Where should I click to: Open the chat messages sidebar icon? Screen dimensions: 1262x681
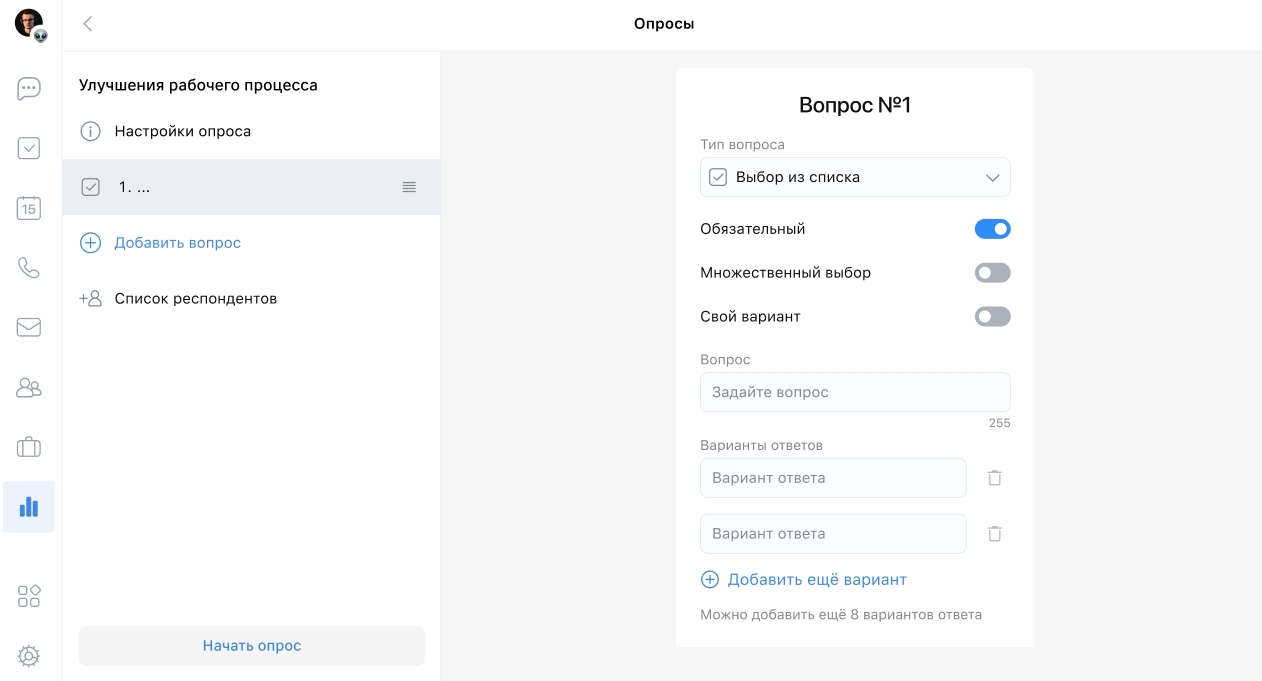[x=29, y=89]
